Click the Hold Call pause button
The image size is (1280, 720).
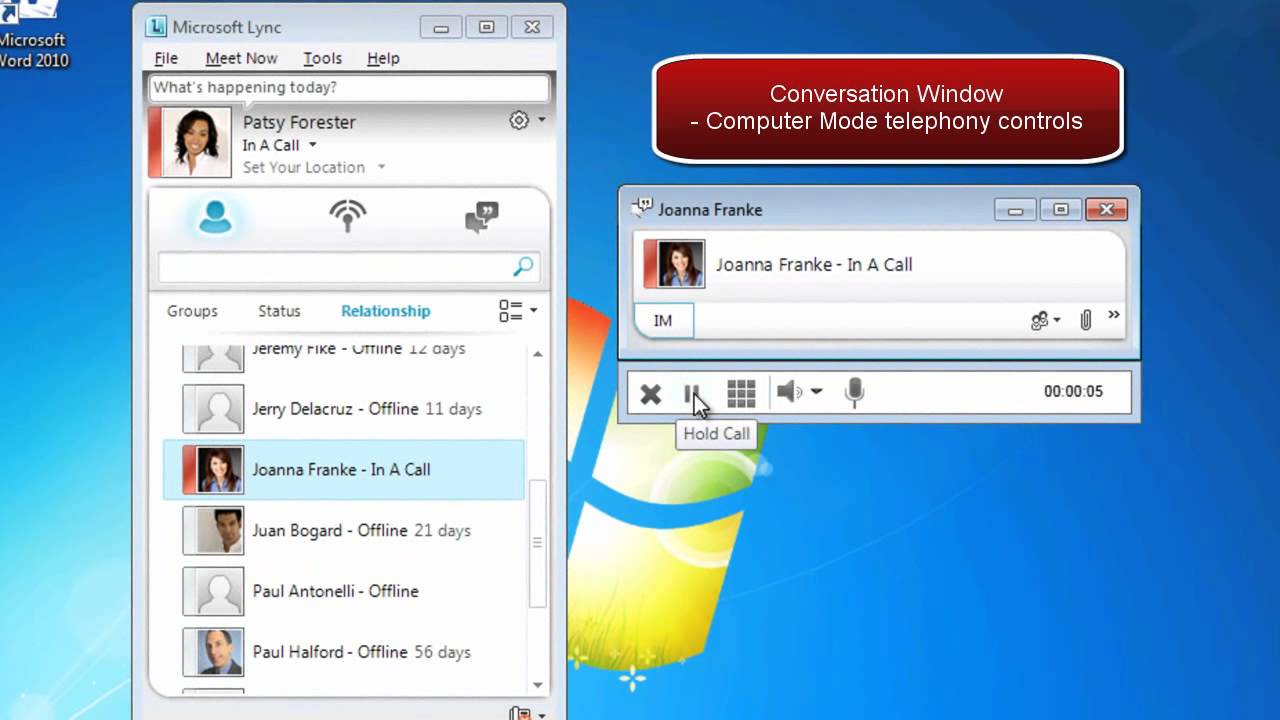point(691,393)
